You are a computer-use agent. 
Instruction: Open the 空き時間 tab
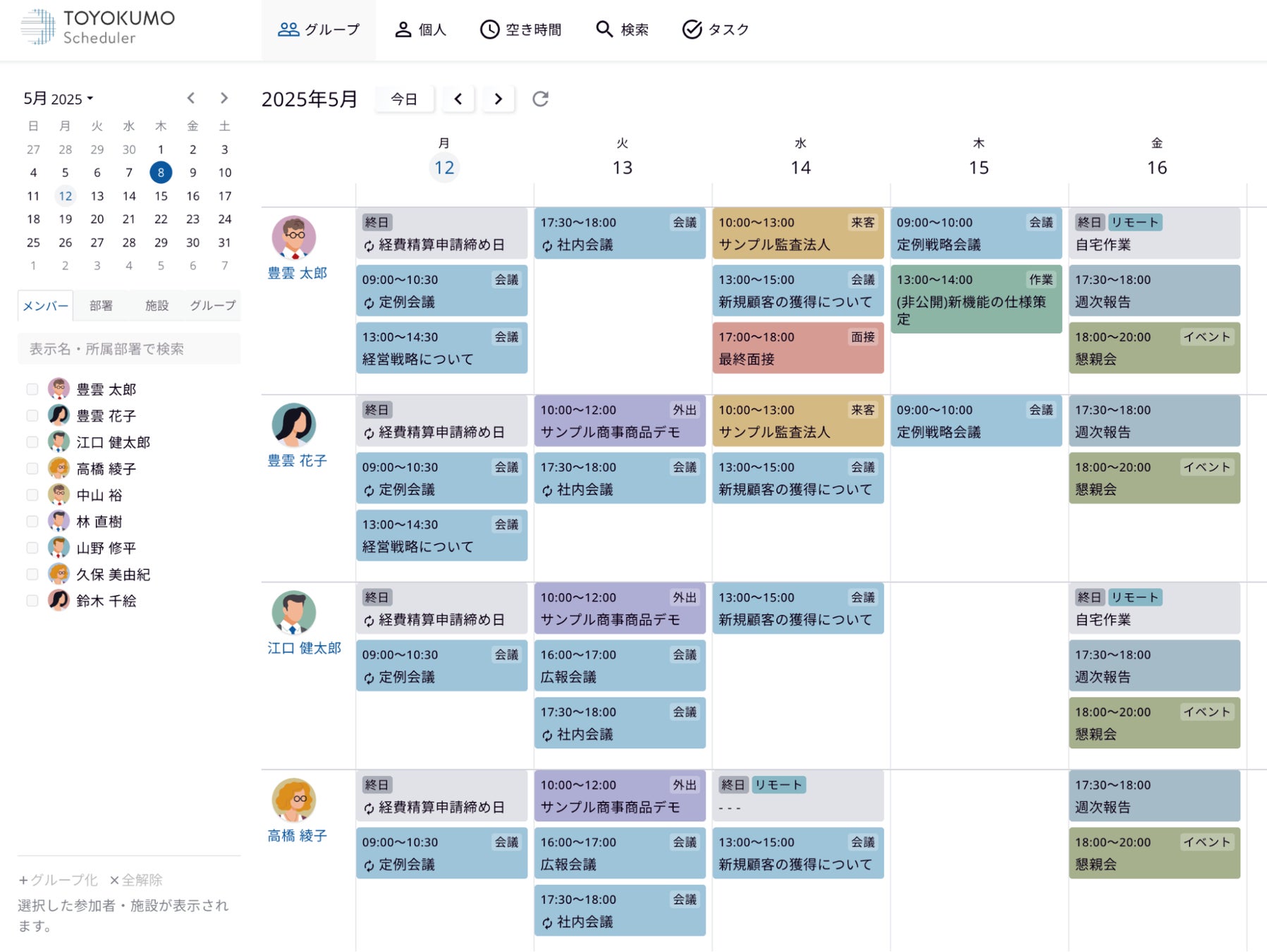tap(521, 30)
